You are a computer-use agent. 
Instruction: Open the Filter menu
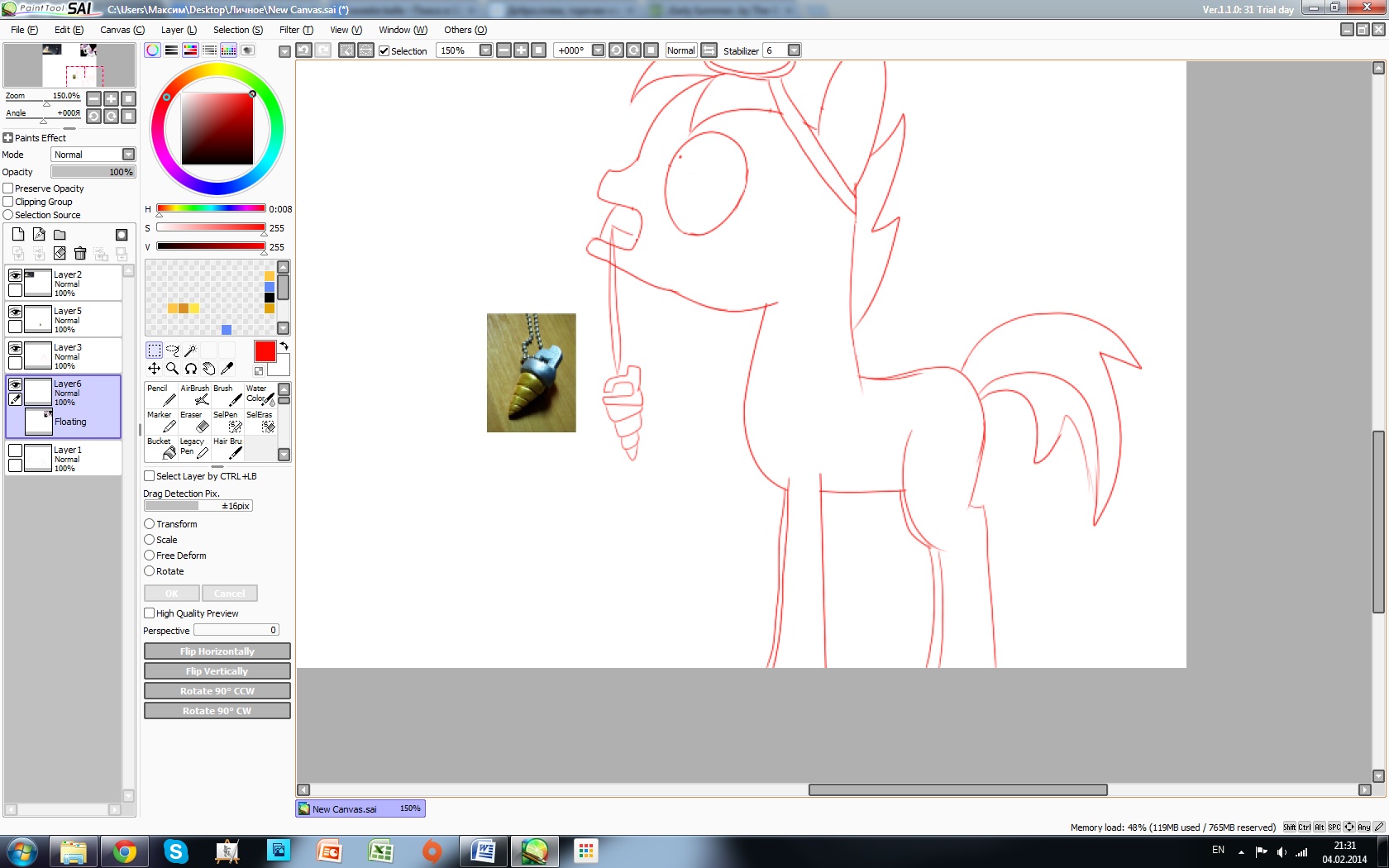(296, 30)
